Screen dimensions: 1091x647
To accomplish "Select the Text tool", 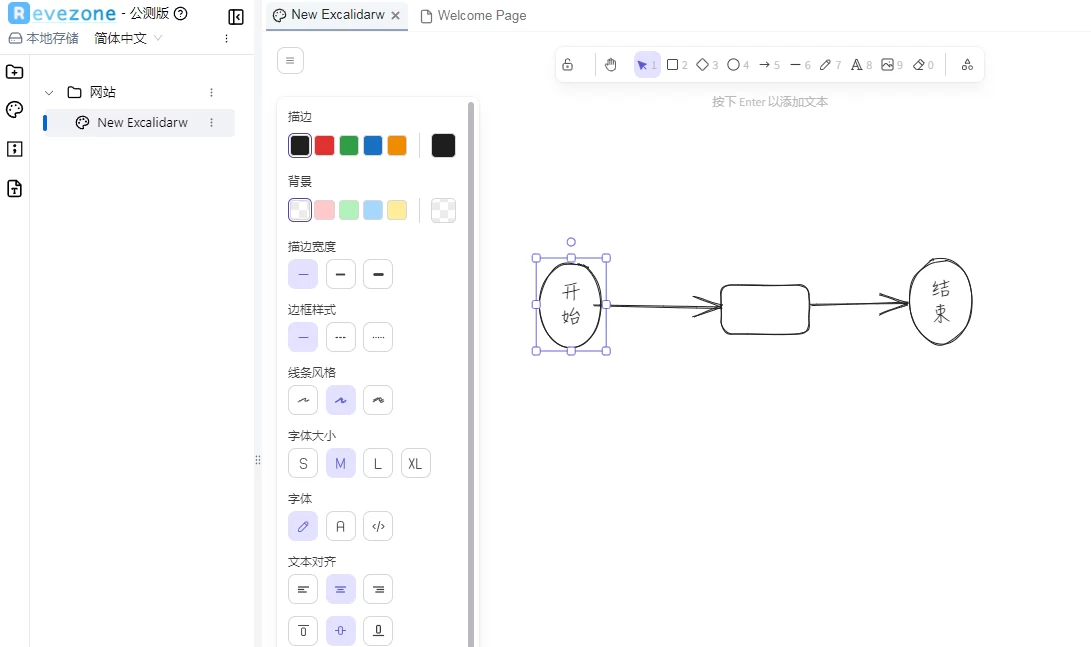I will [856, 65].
